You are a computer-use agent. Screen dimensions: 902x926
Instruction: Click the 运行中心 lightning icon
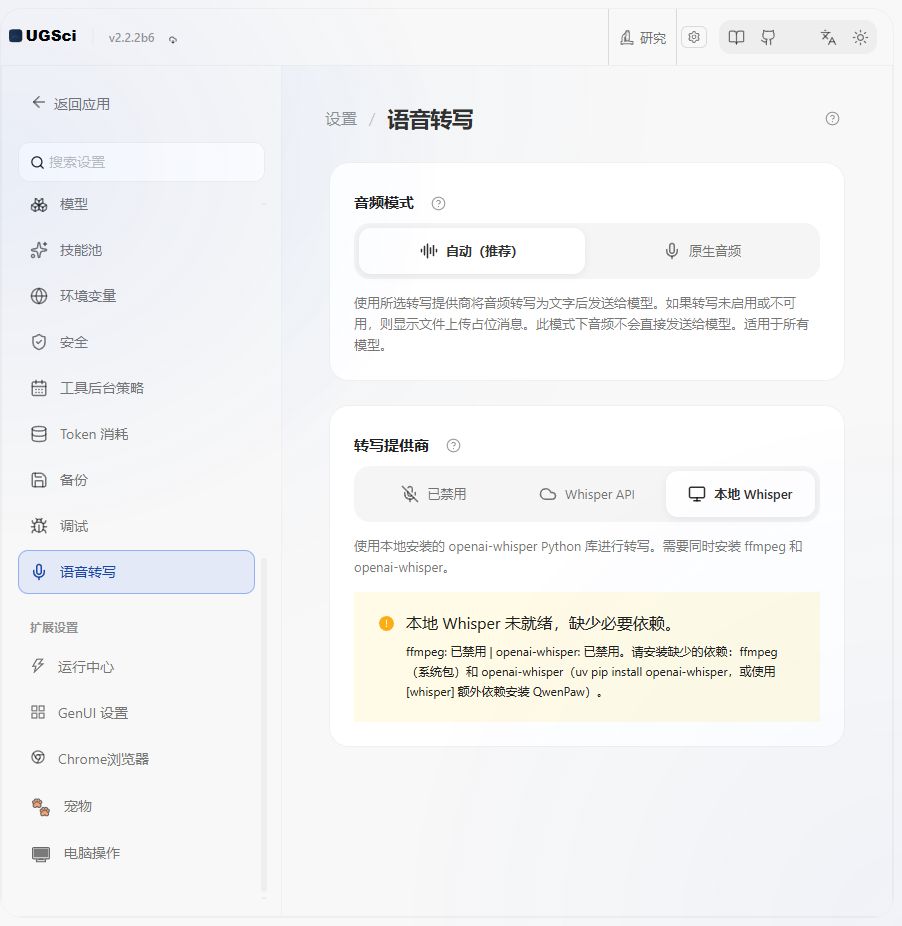point(38,666)
